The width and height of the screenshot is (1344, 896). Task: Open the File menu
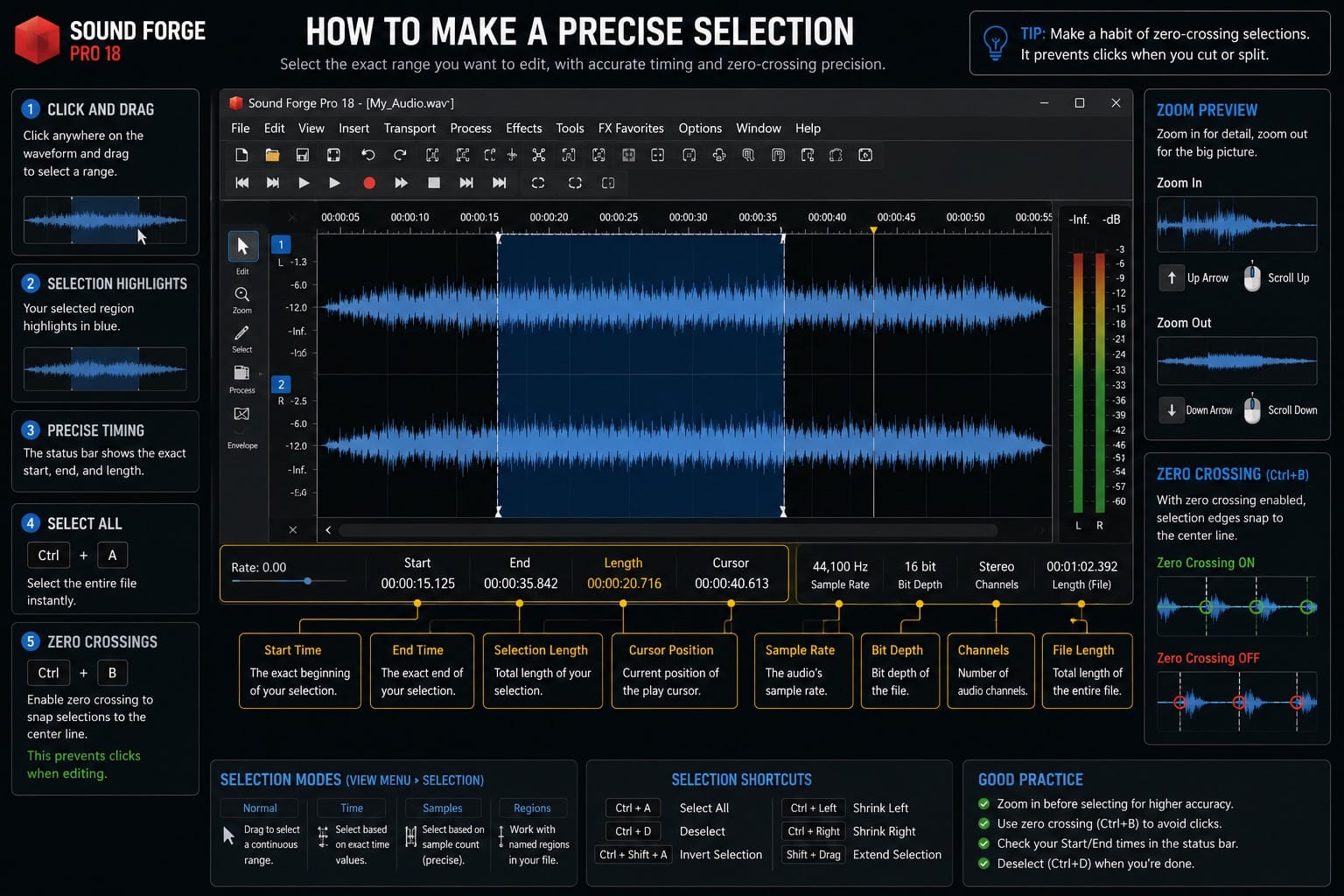coord(241,128)
